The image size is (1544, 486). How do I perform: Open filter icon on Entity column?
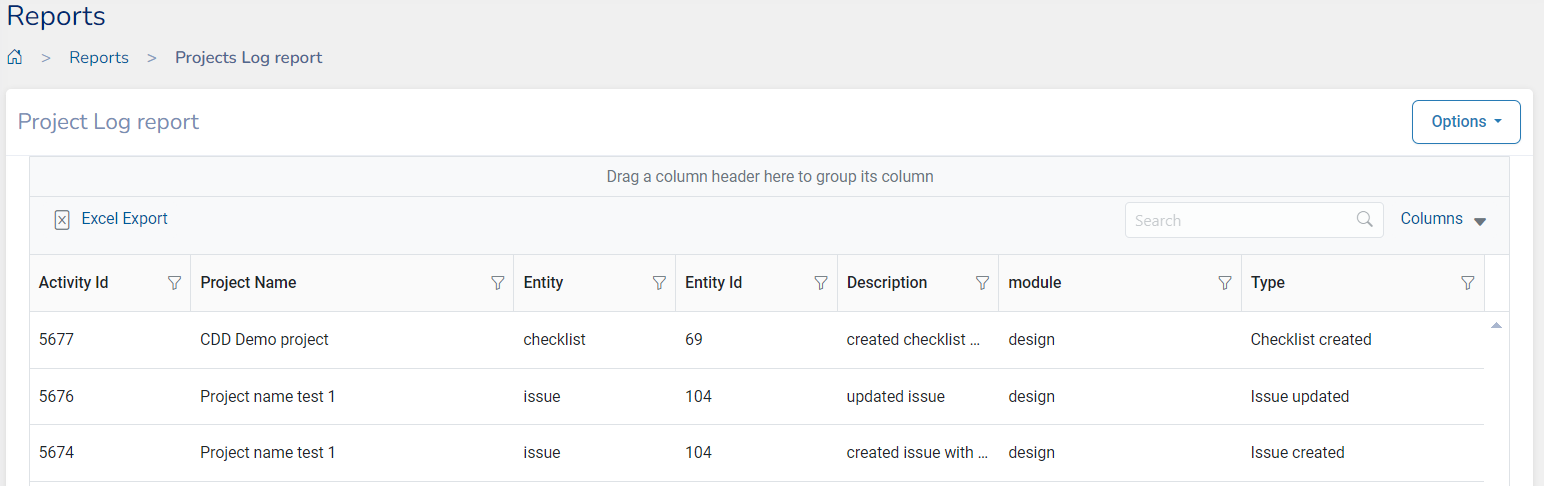pos(659,283)
